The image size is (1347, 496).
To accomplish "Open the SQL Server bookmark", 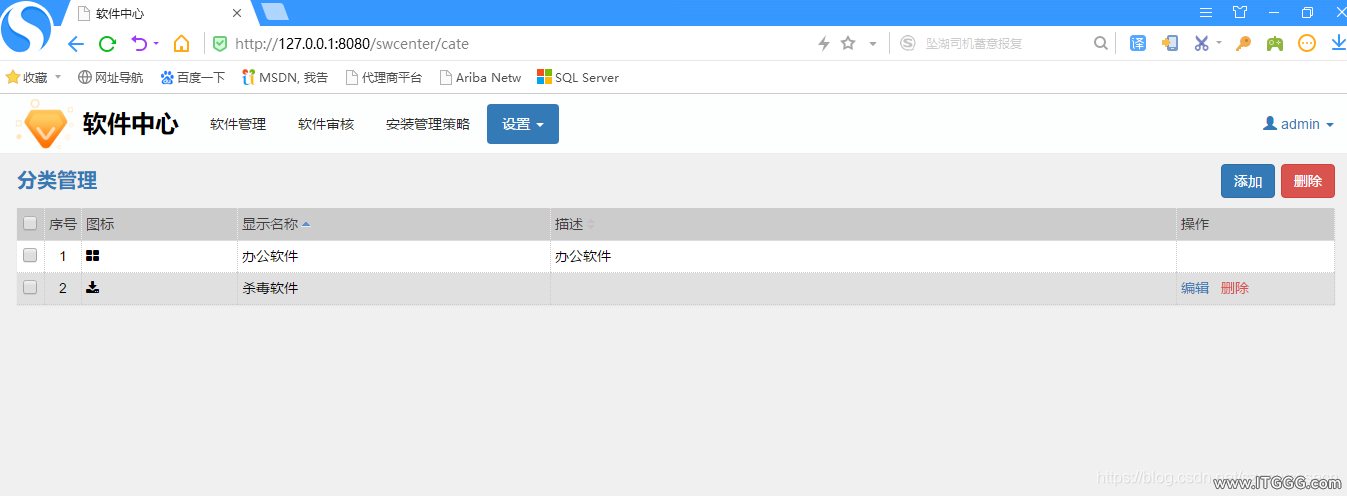I will [x=577, y=77].
